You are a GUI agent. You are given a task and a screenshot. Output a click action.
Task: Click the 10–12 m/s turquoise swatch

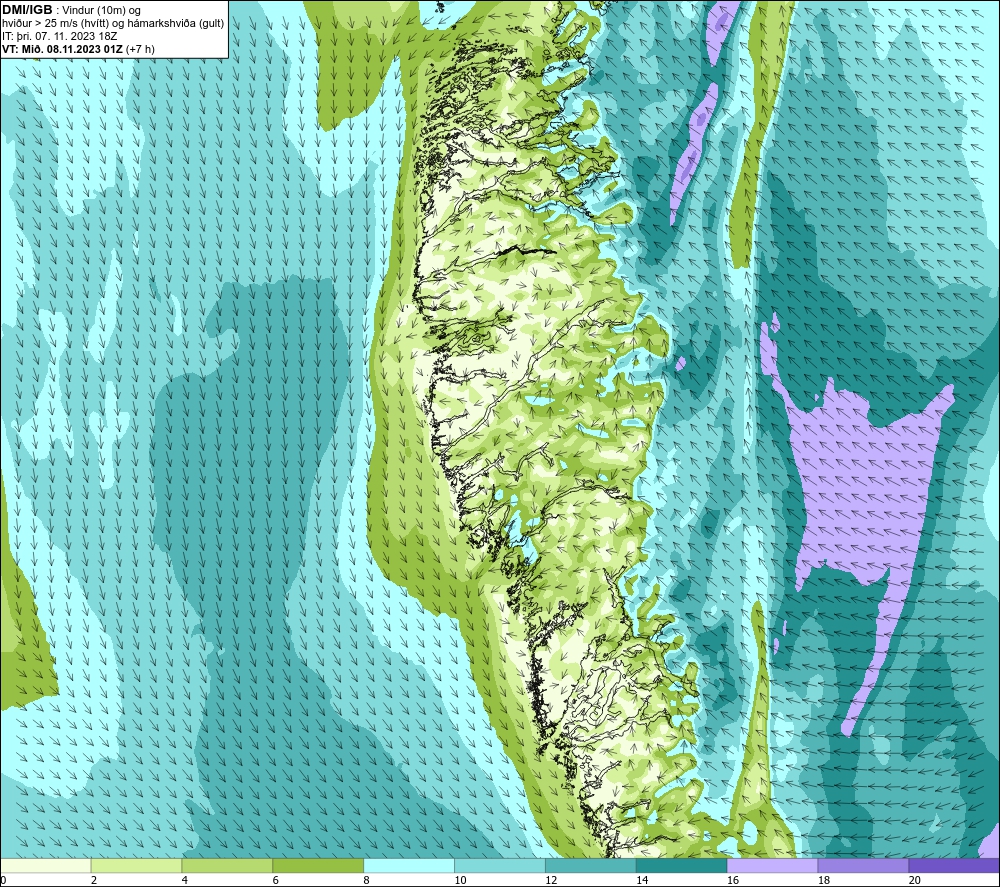499,865
